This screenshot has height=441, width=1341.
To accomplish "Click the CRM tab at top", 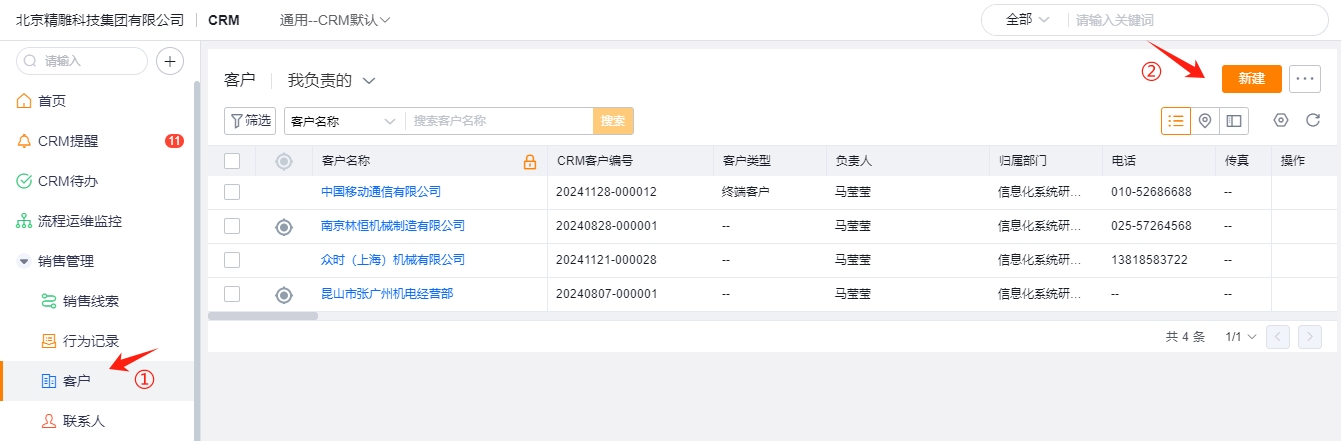I will (224, 20).
